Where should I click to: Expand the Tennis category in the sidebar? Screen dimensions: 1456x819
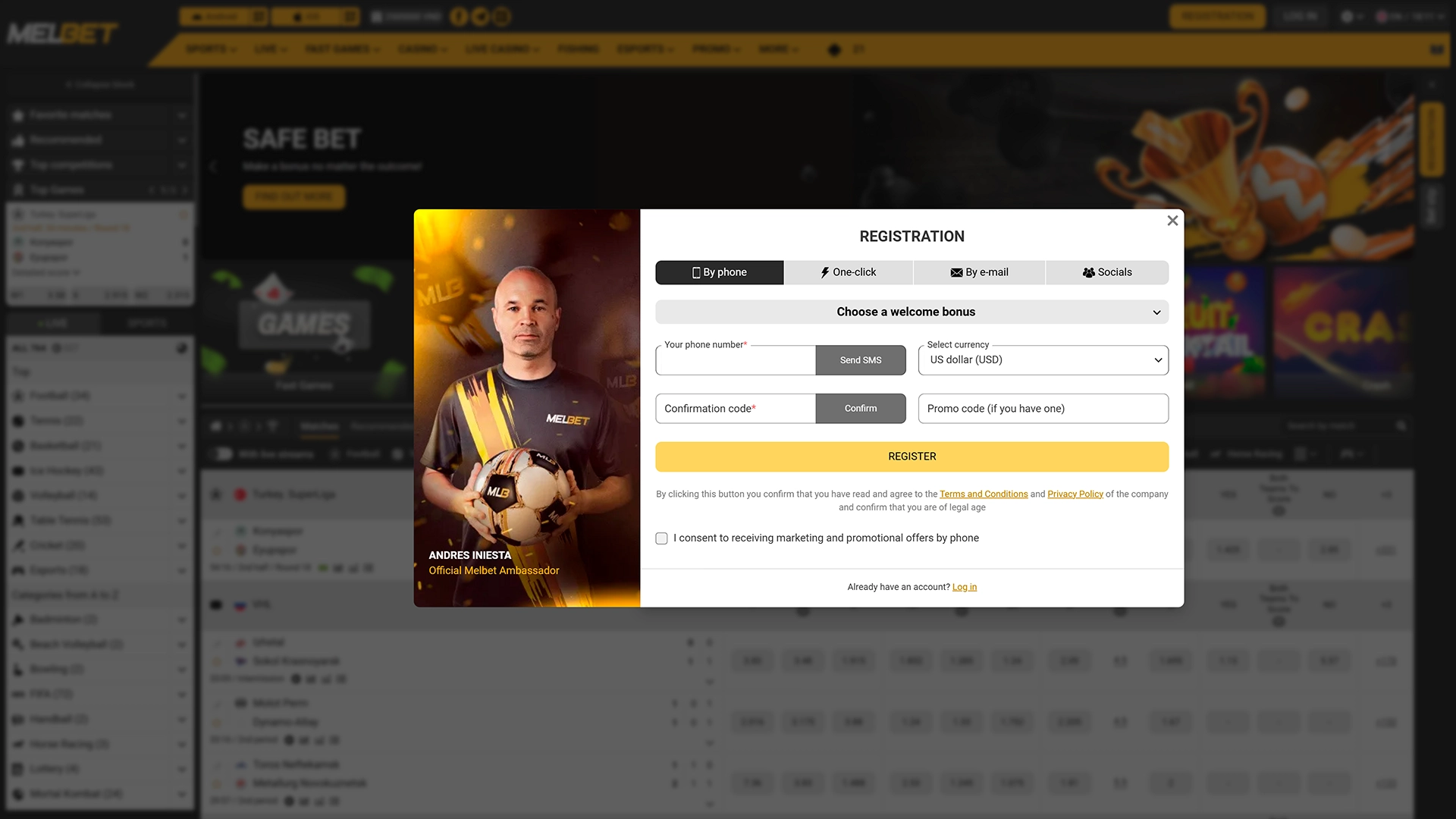click(x=181, y=421)
